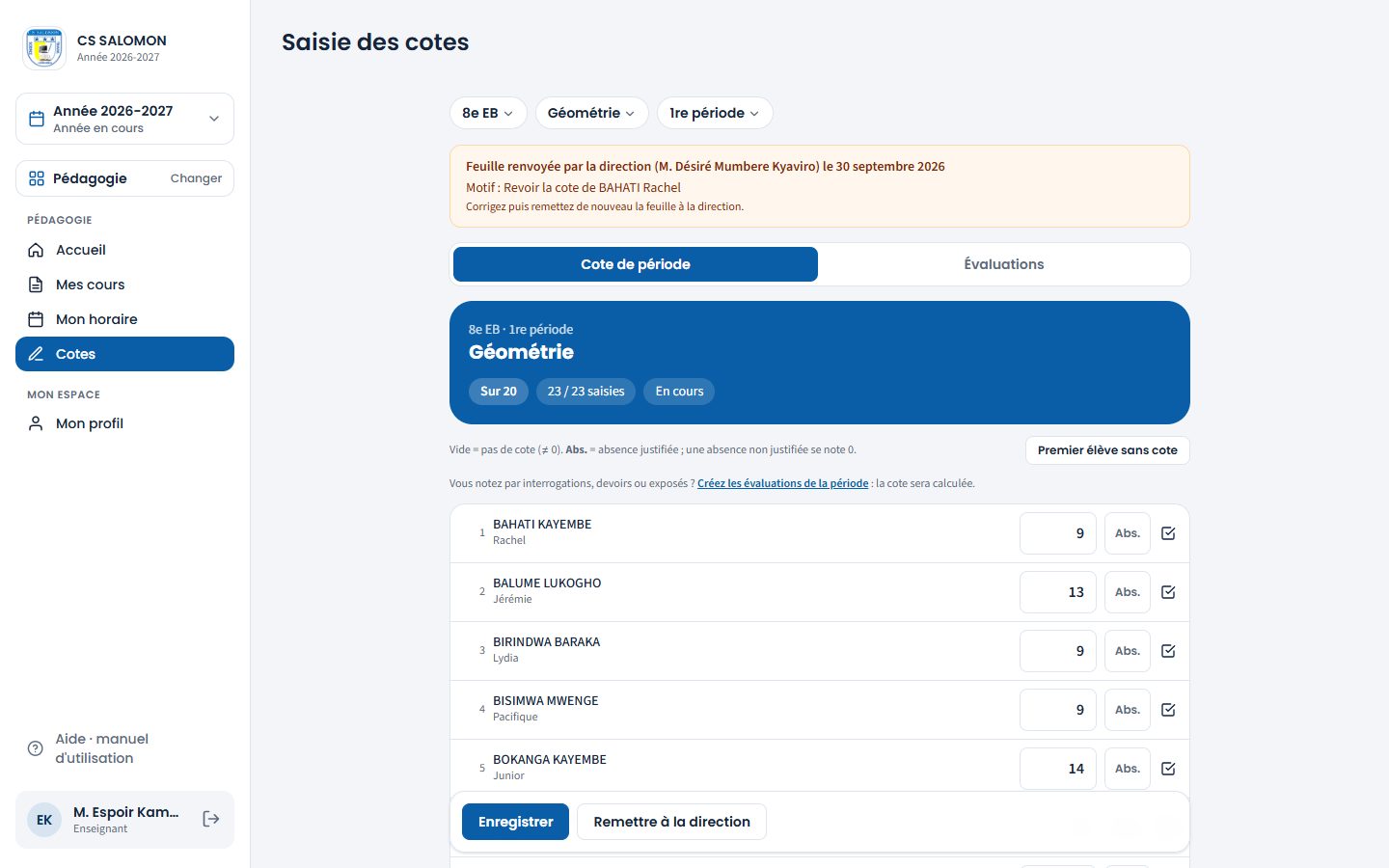Click the Enregistrer button

coord(515,822)
